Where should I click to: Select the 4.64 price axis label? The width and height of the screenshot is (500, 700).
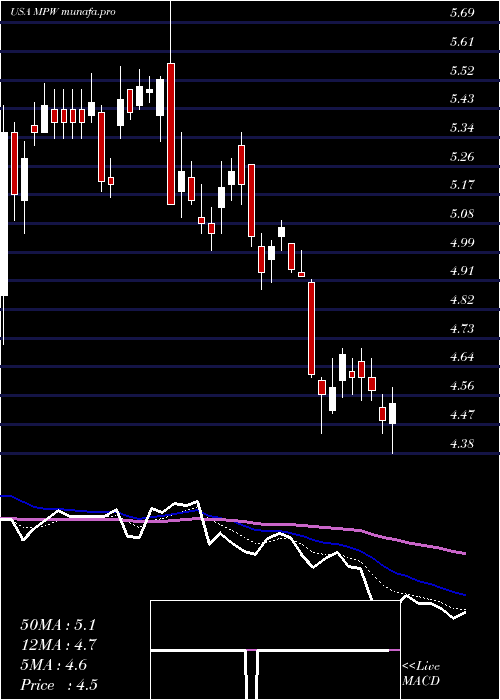click(462, 358)
